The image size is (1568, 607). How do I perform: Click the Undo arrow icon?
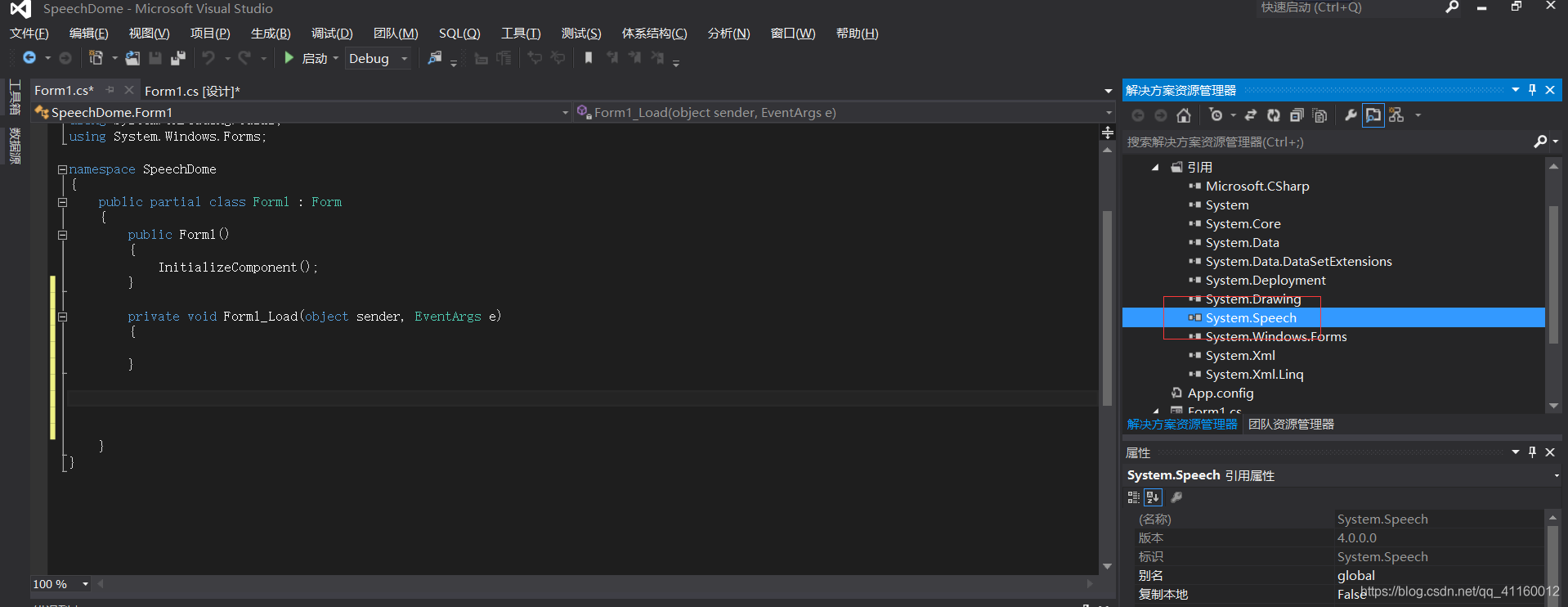208,58
